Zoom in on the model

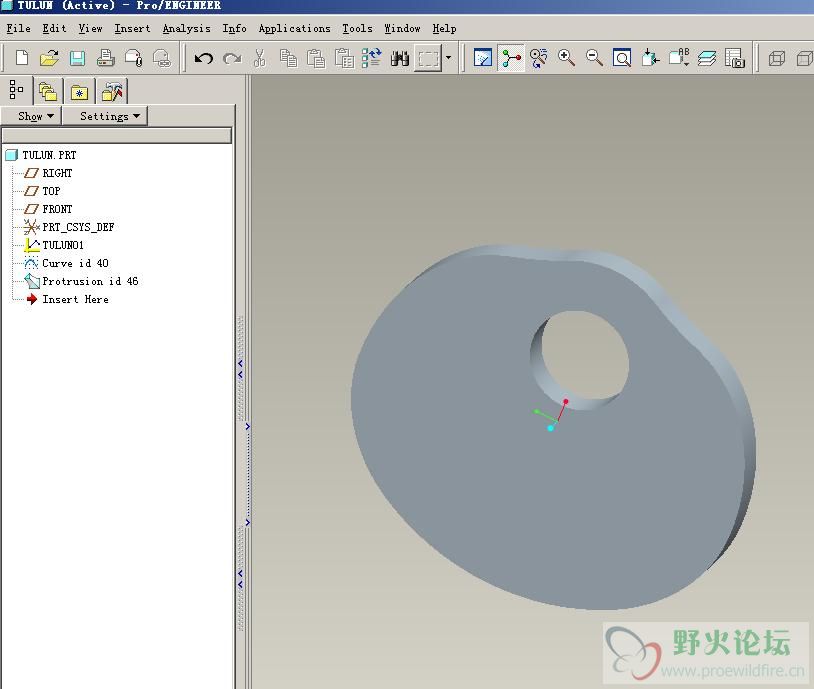(566, 58)
